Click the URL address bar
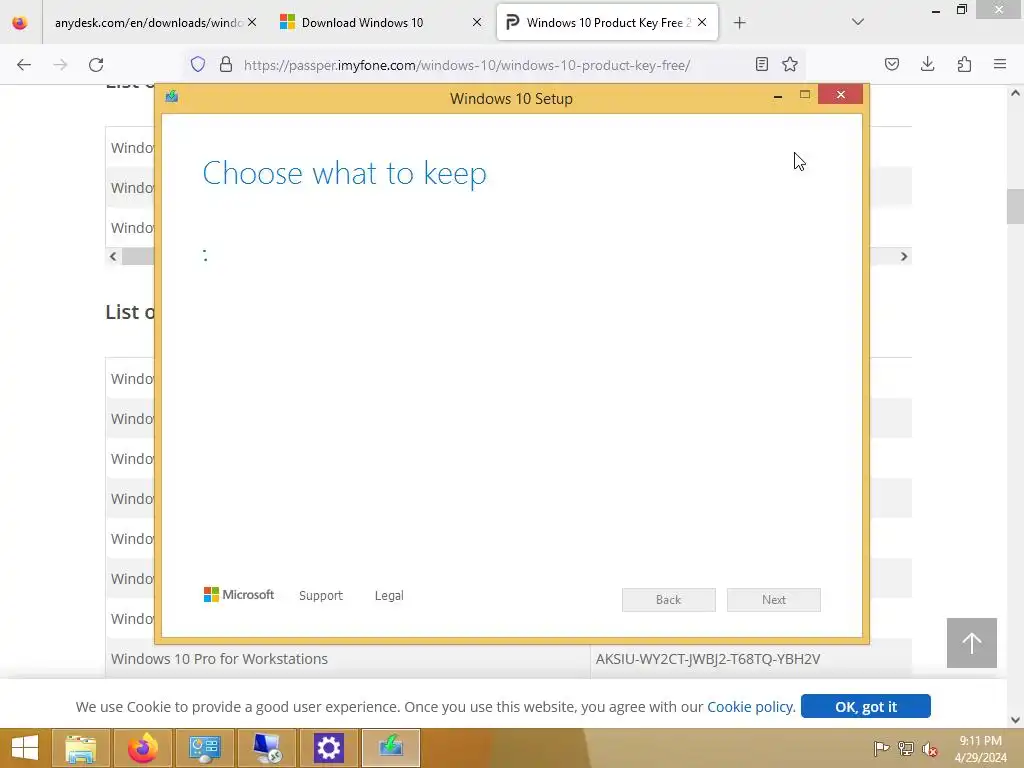The width and height of the screenshot is (1024, 768). 467,65
